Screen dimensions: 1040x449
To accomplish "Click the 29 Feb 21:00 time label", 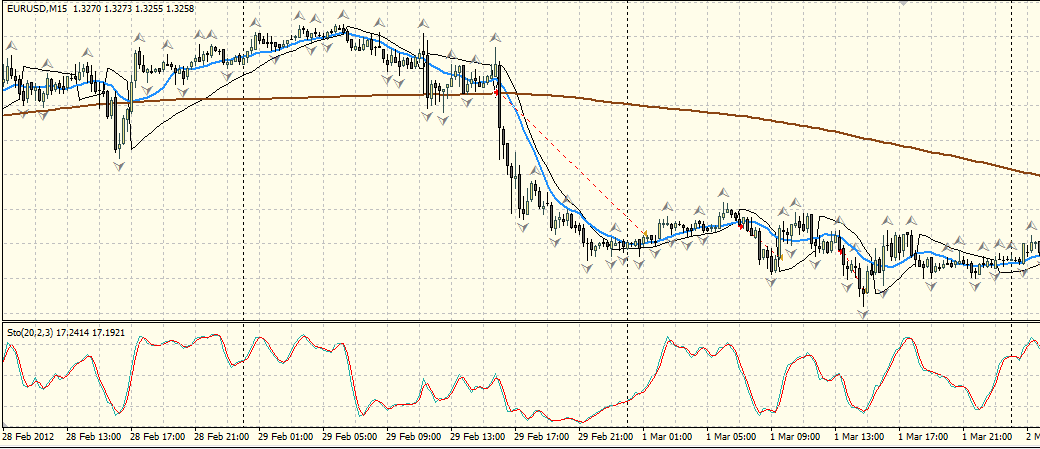I will pos(606,437).
